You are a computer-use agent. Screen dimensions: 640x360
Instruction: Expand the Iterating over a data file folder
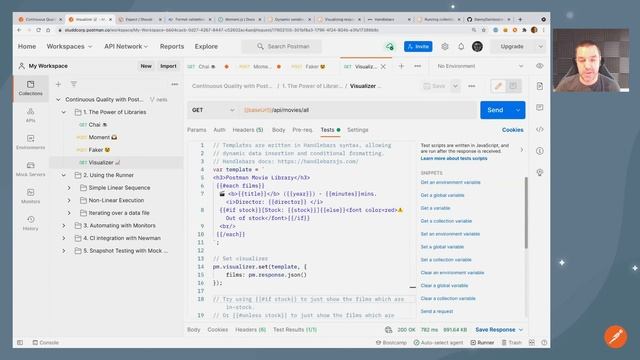click(x=69, y=213)
